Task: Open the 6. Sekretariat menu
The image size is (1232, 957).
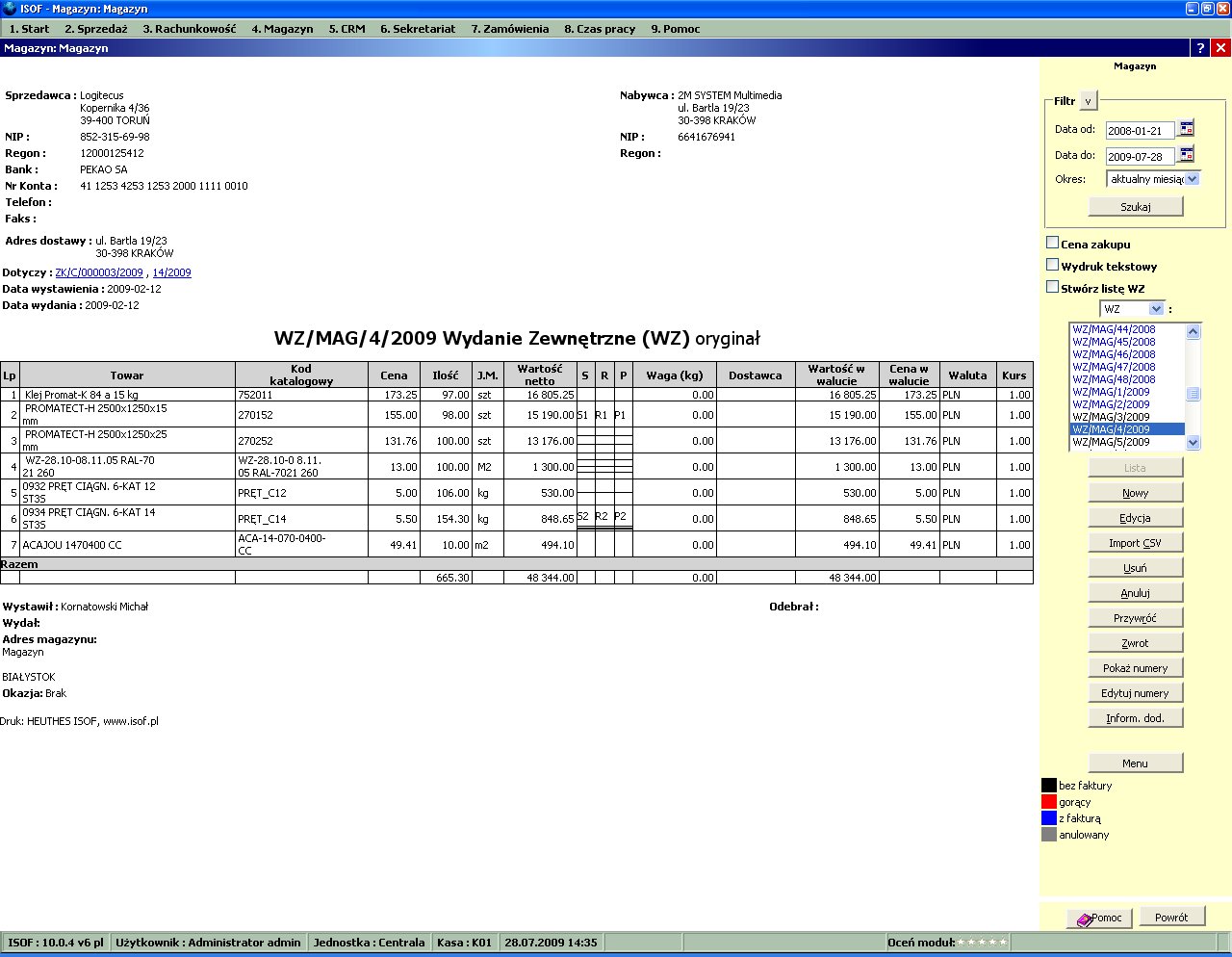Action: [x=418, y=29]
